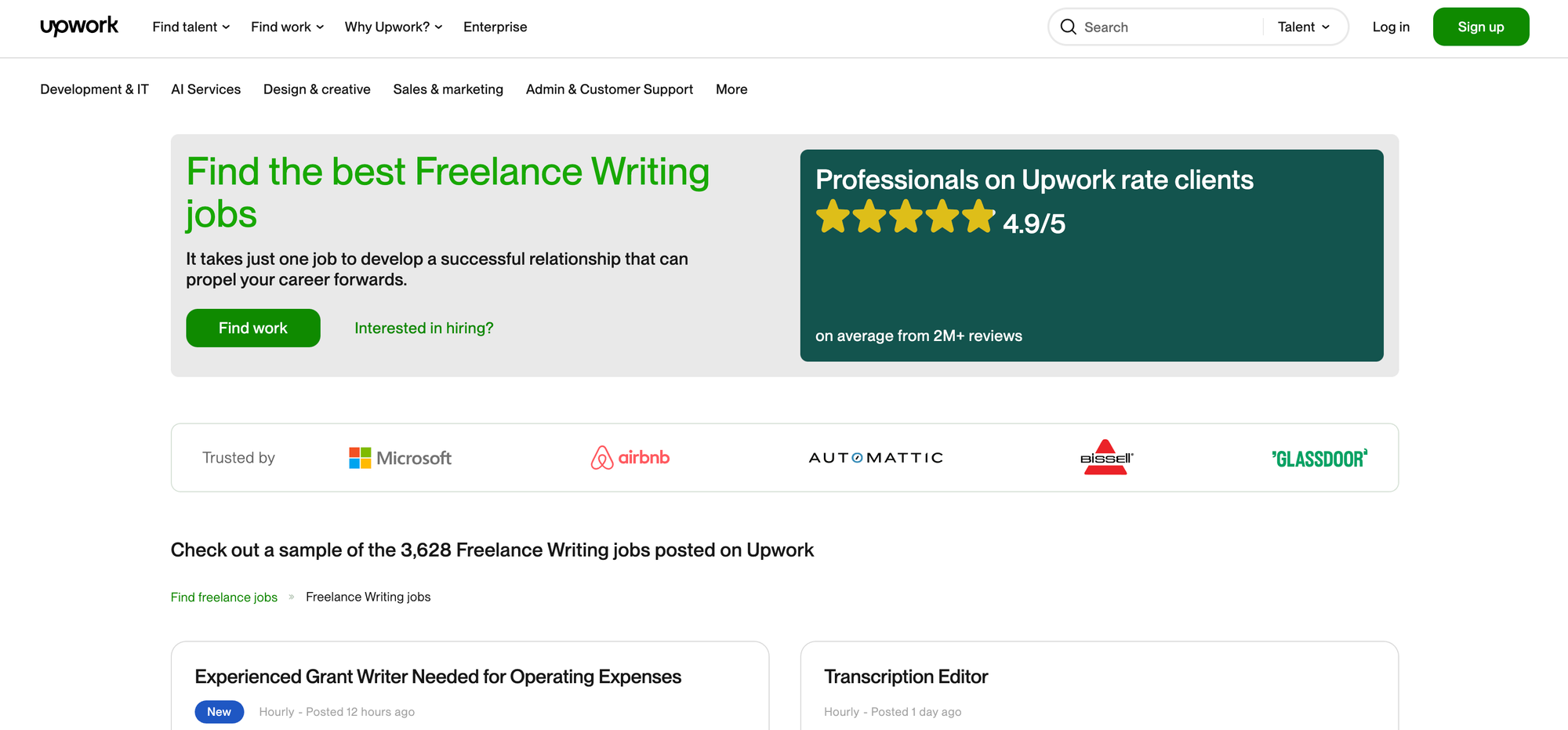
Task: Click the Sales & marketing category
Action: pos(448,89)
